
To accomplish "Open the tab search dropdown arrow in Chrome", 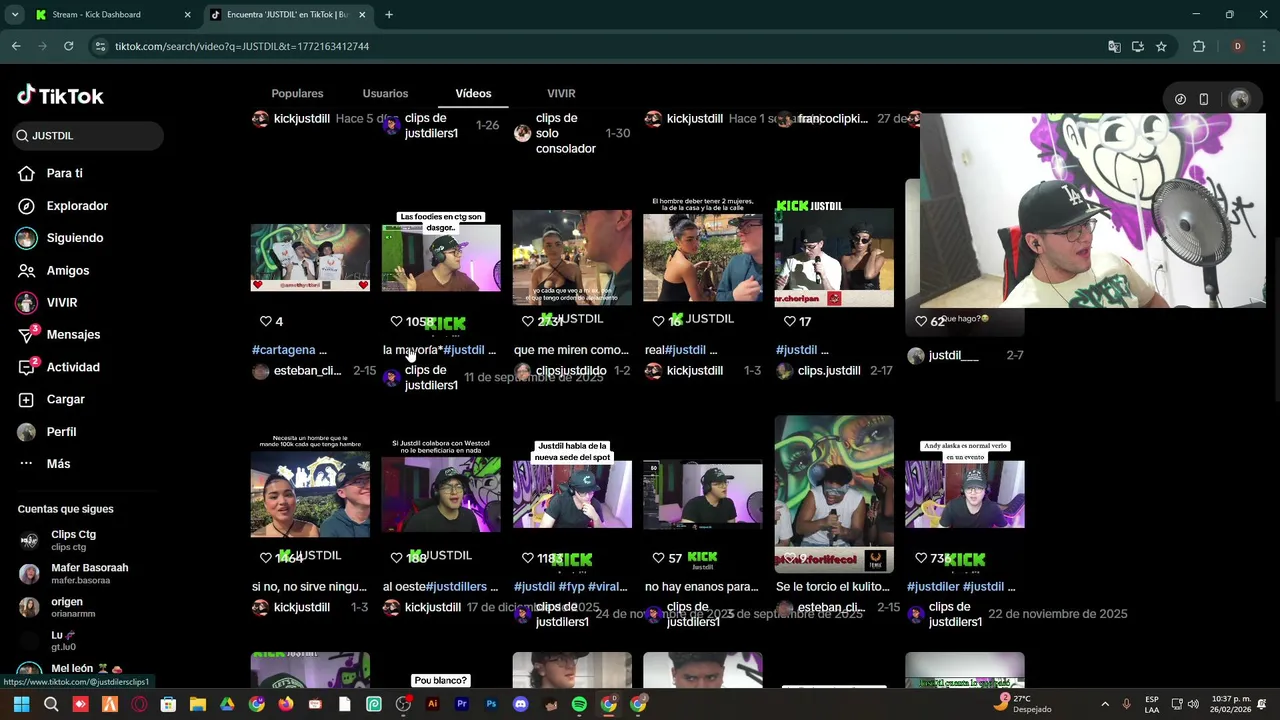I will (x=14, y=14).
